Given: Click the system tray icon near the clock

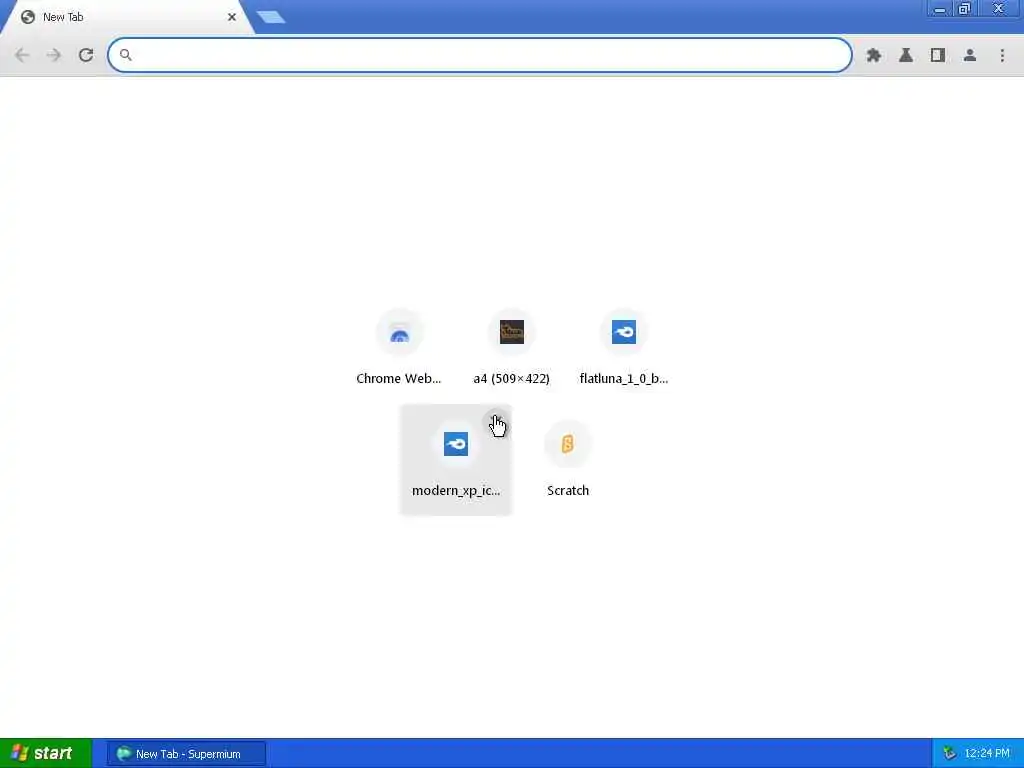Looking at the screenshot, I should 950,754.
